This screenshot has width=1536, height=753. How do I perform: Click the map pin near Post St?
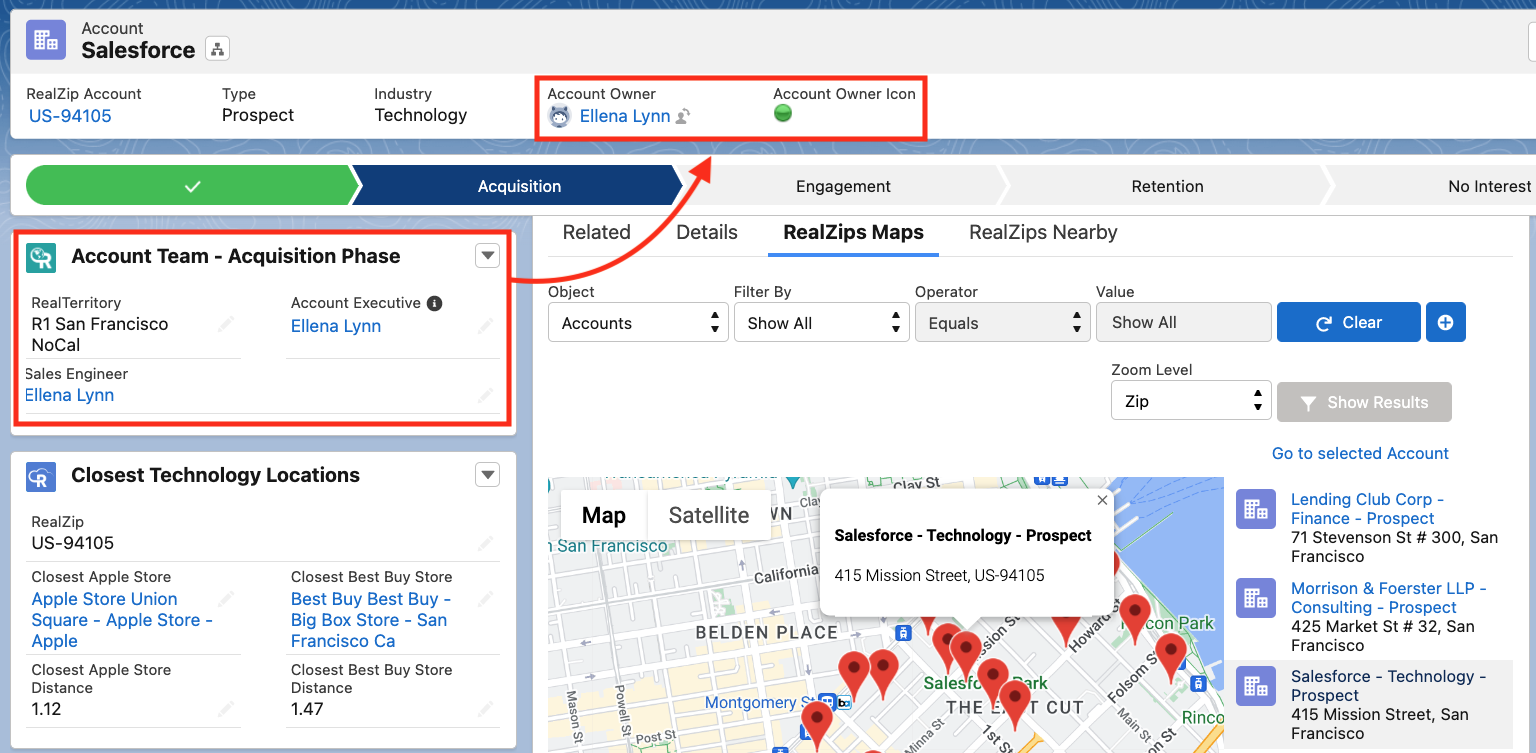coord(817,722)
